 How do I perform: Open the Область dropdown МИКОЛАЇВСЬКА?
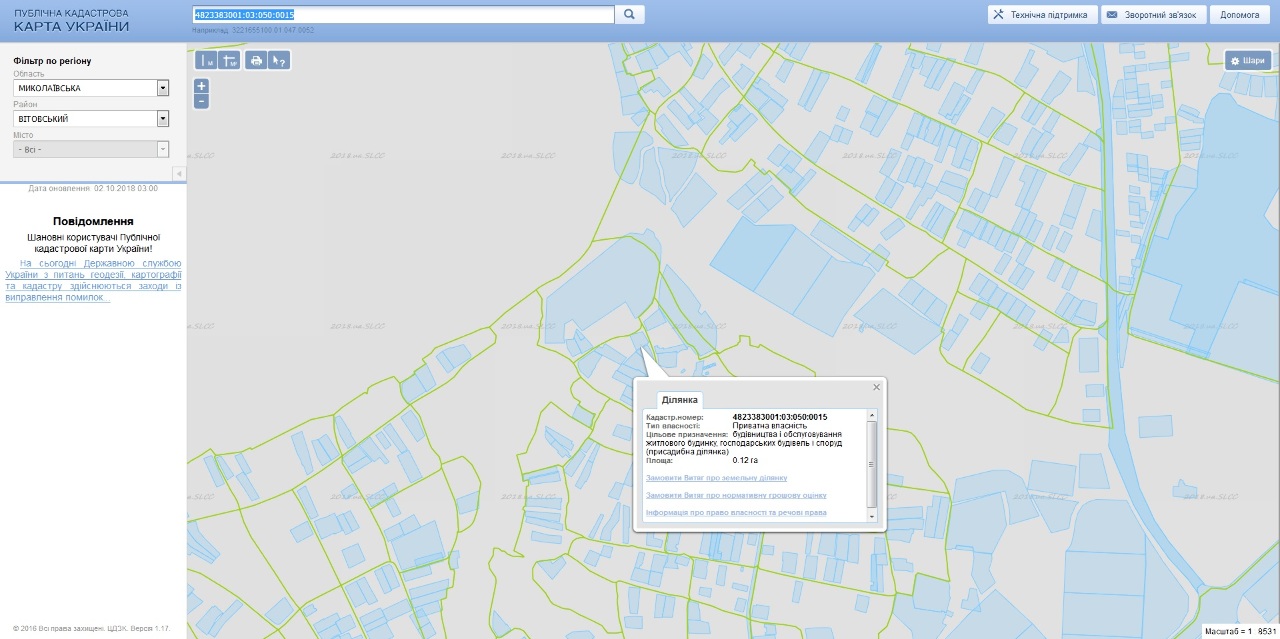(91, 88)
